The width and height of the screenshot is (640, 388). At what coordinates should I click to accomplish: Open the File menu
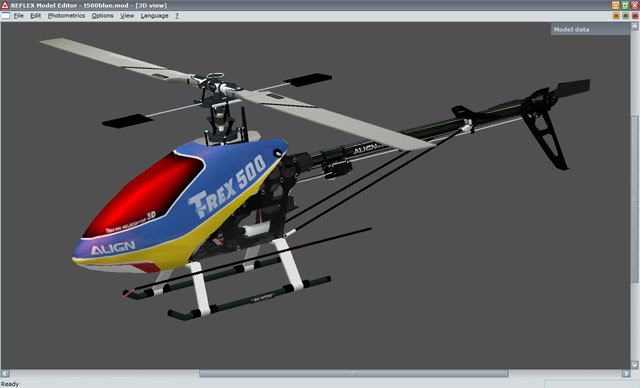pos(18,16)
